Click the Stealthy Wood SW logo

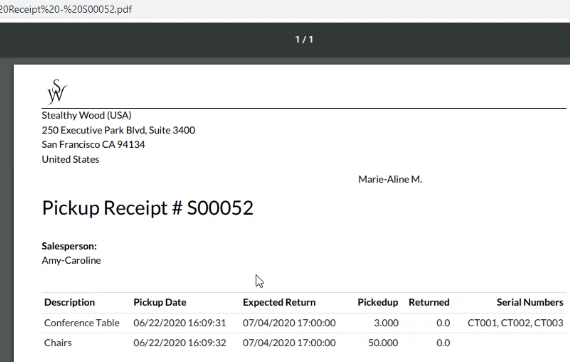tap(57, 91)
